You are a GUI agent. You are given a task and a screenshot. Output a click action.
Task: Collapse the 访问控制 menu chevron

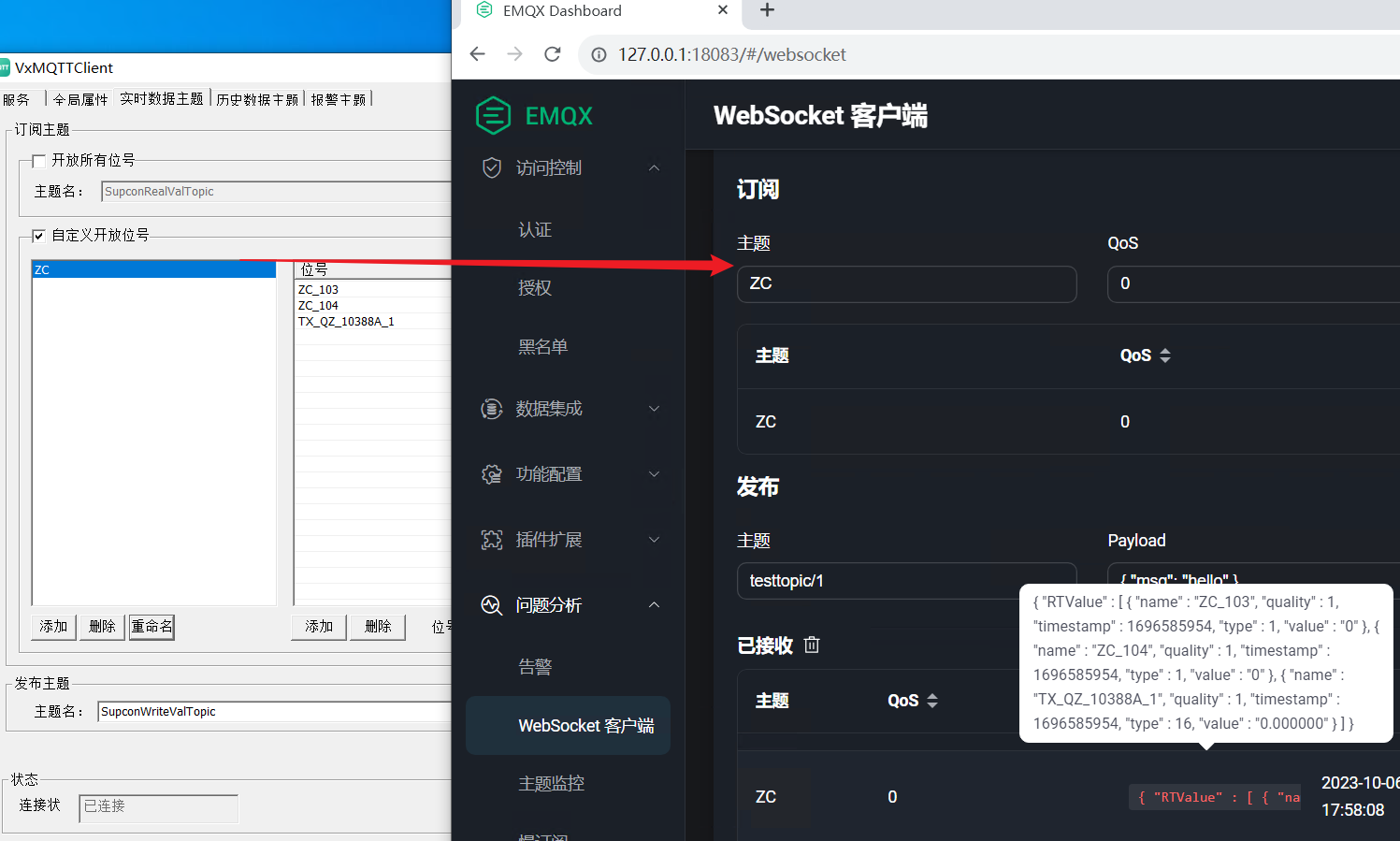(655, 167)
